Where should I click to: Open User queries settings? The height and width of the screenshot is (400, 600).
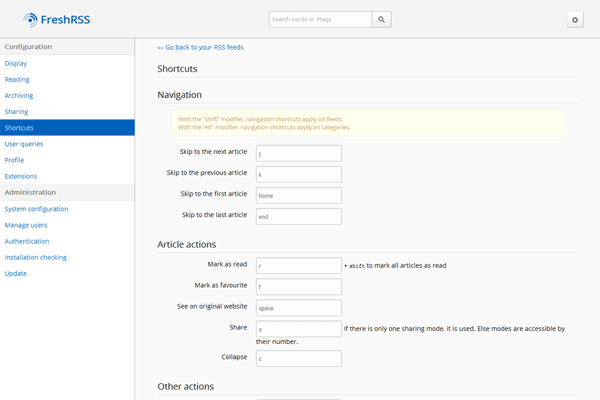click(x=24, y=143)
